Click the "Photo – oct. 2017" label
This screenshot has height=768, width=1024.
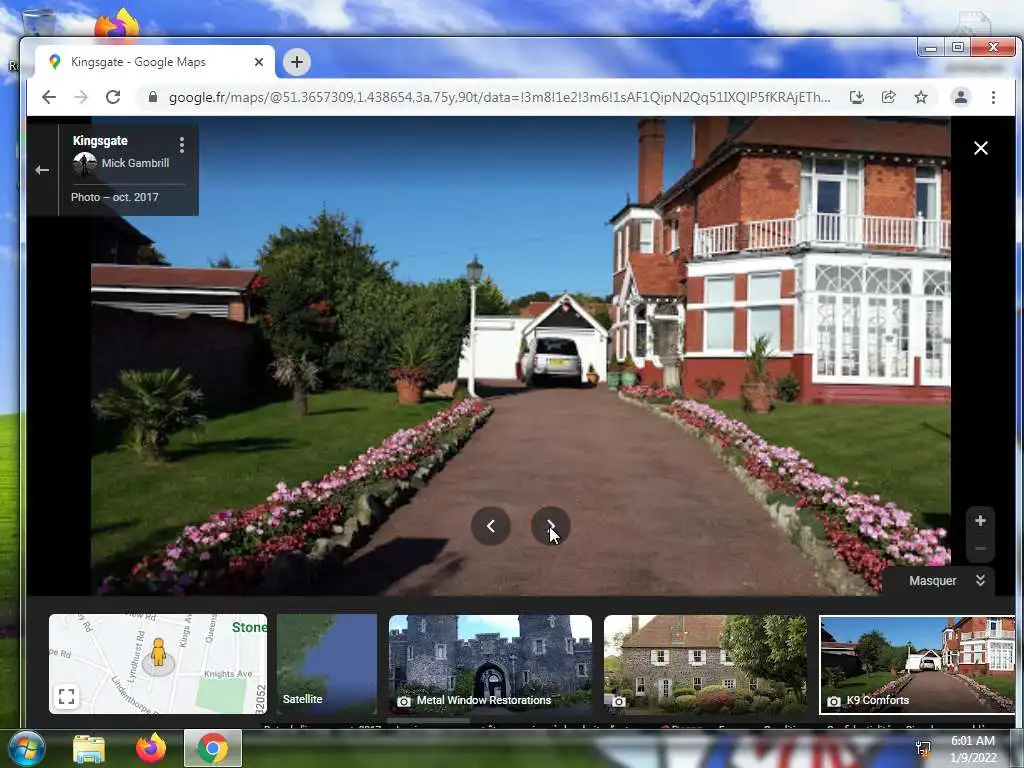(x=115, y=197)
